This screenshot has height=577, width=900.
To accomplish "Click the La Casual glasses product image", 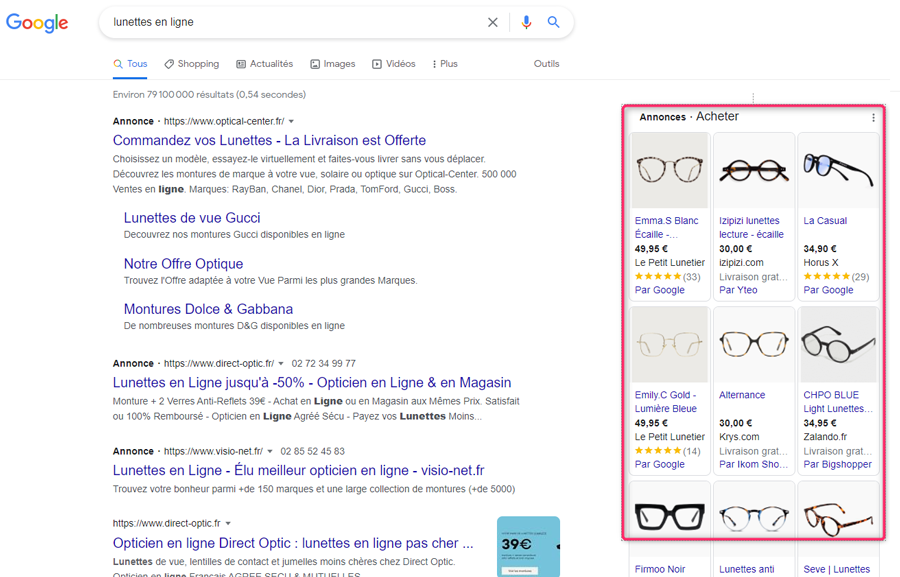I will point(838,171).
